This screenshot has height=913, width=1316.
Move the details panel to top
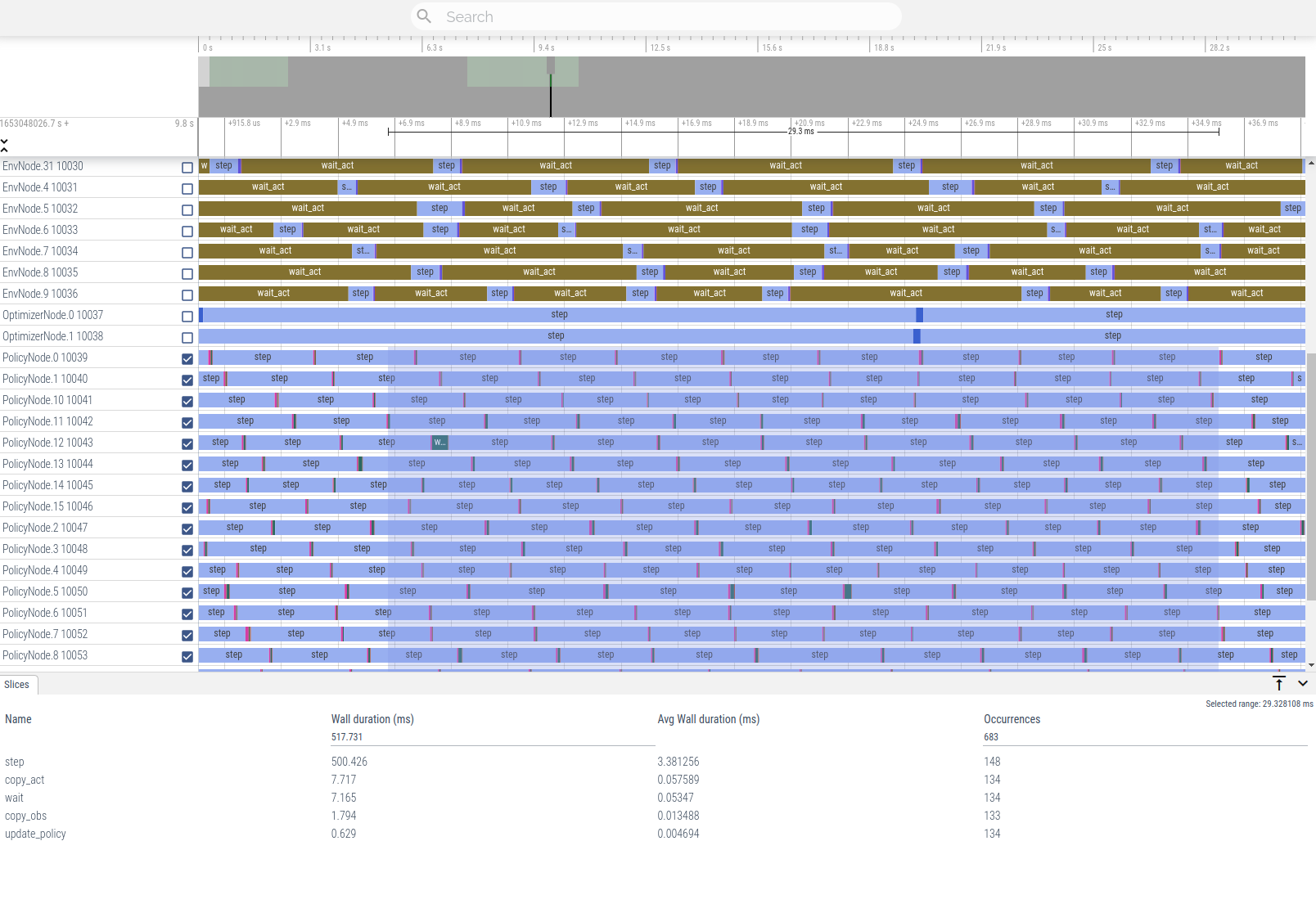click(1279, 683)
